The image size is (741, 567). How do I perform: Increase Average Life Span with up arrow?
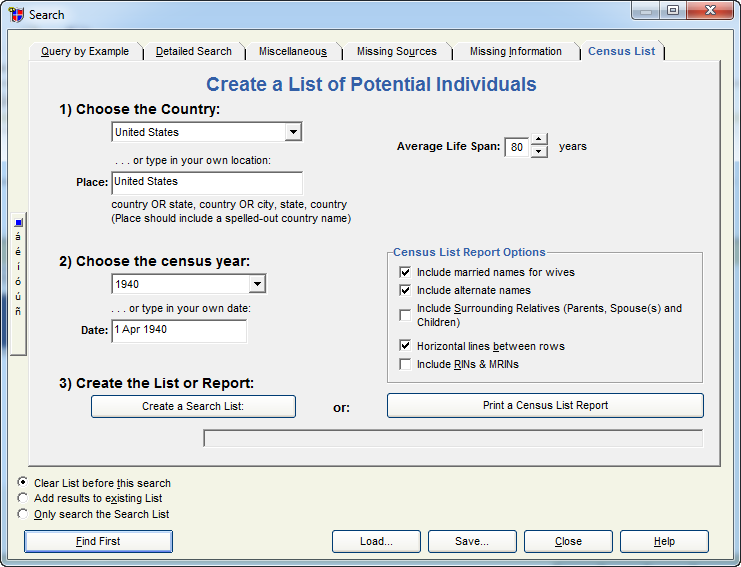[539, 139]
